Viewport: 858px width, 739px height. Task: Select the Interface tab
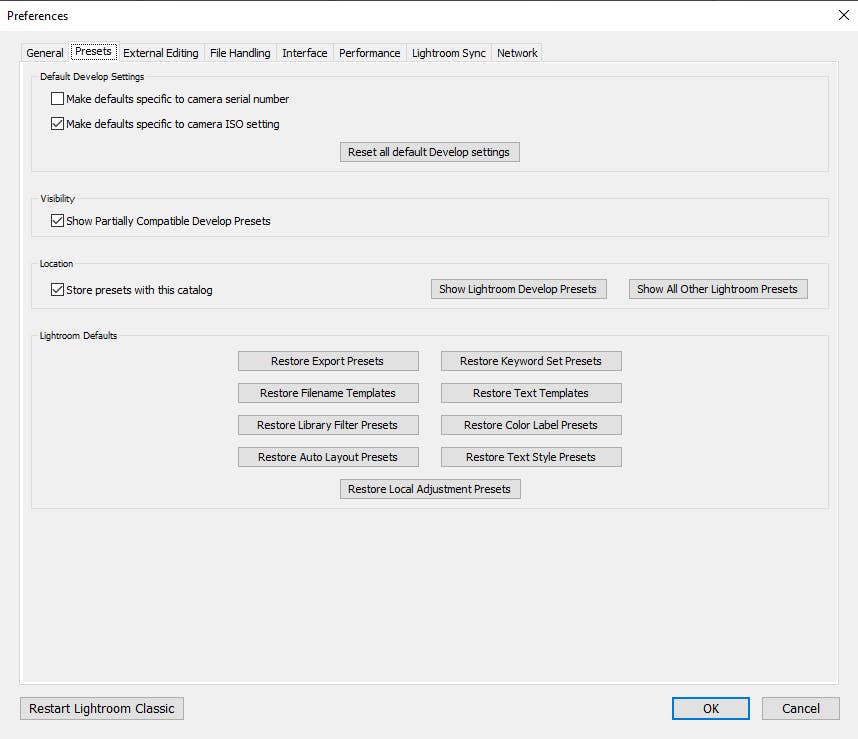point(304,53)
